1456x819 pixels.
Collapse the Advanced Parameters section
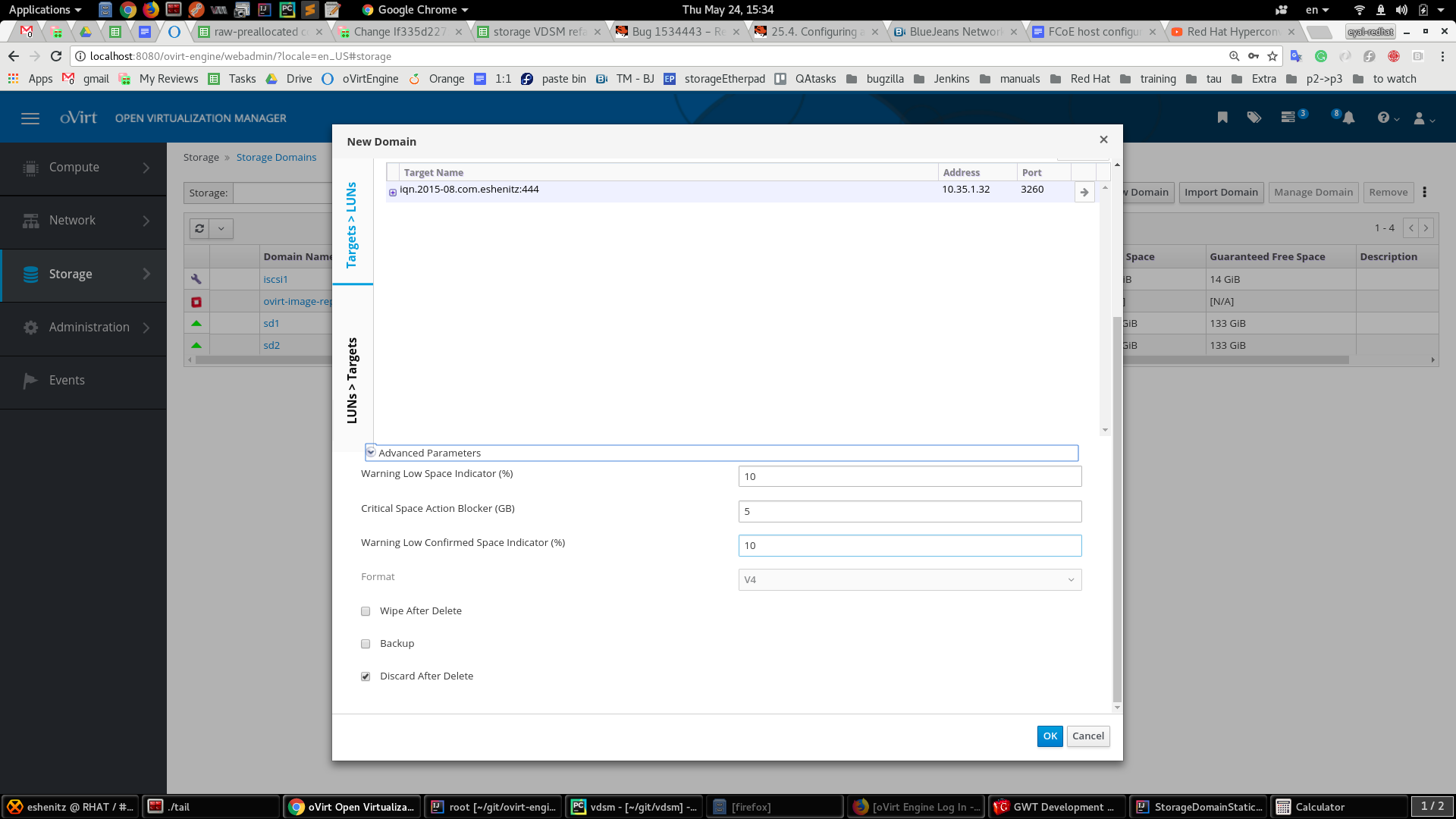pos(371,452)
